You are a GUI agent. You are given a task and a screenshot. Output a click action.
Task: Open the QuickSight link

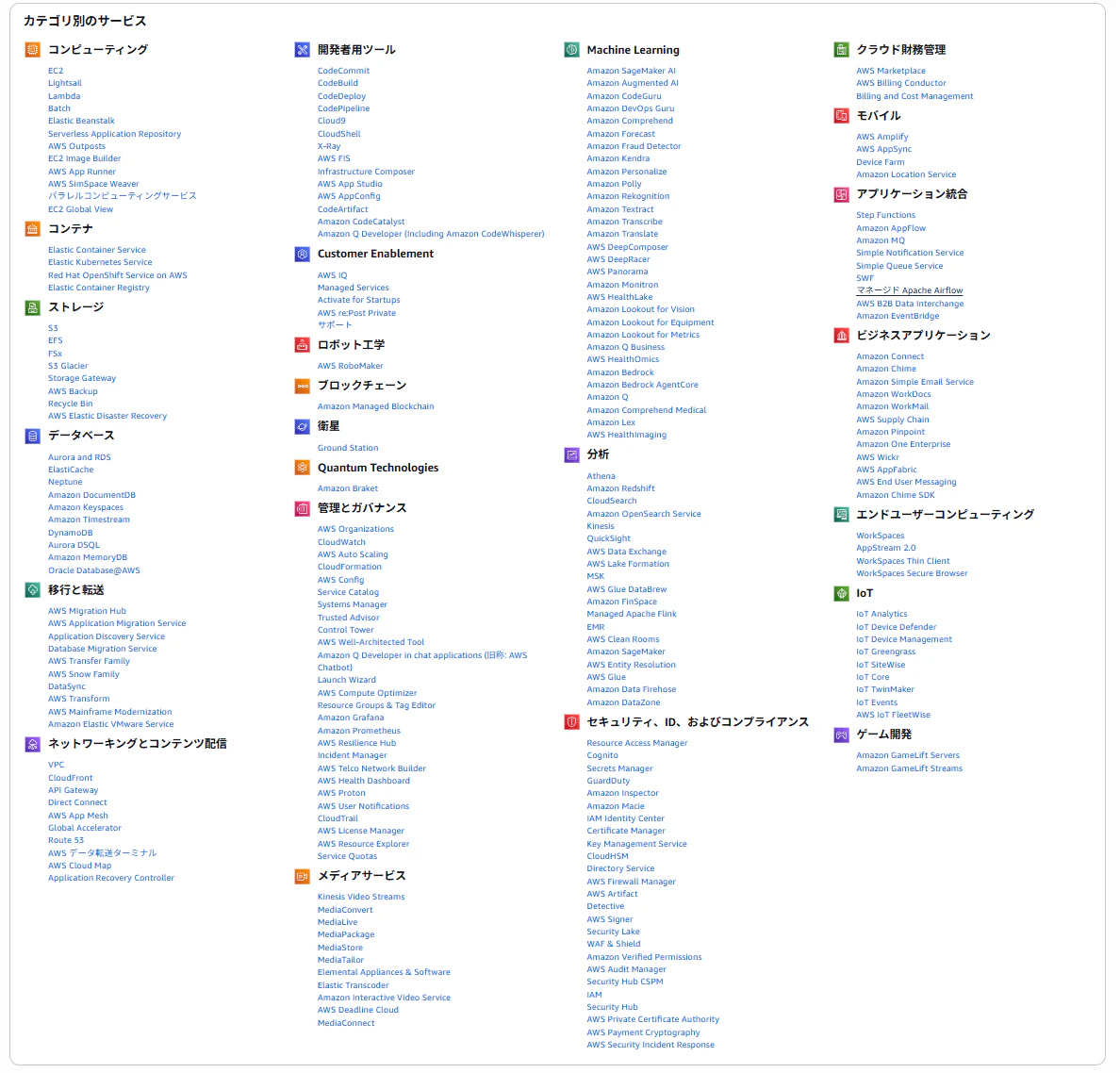pos(609,538)
